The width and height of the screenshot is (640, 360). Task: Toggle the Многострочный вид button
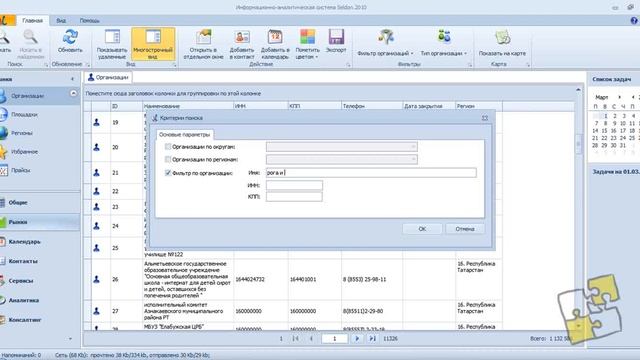153,44
